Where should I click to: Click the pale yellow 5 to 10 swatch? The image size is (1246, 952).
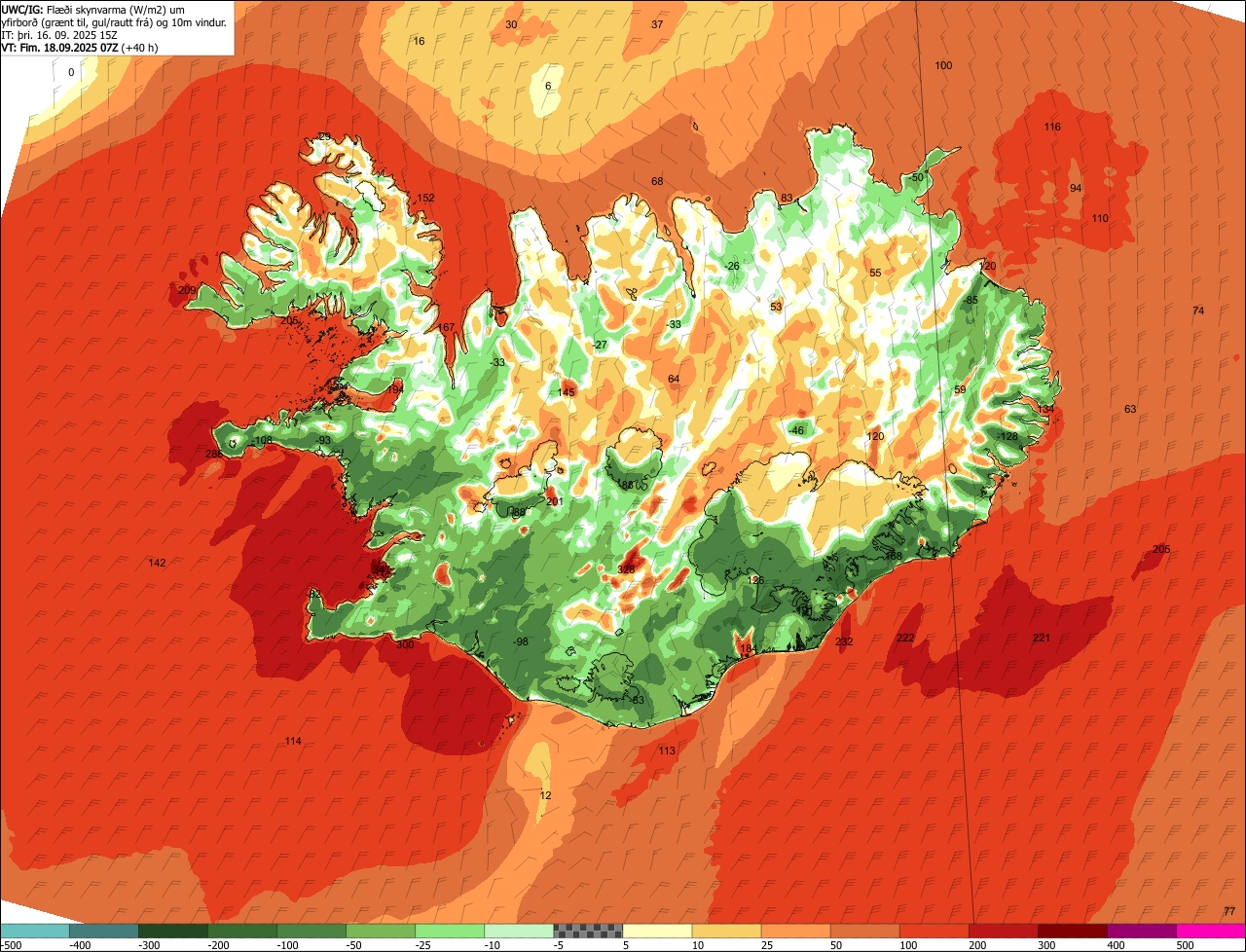click(x=657, y=931)
